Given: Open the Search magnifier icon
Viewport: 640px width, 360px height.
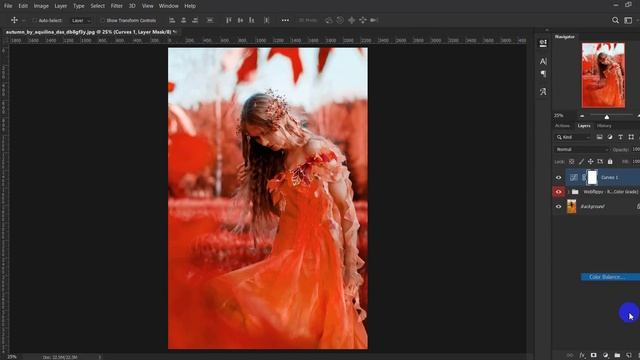Looking at the screenshot, I should coord(615,20).
